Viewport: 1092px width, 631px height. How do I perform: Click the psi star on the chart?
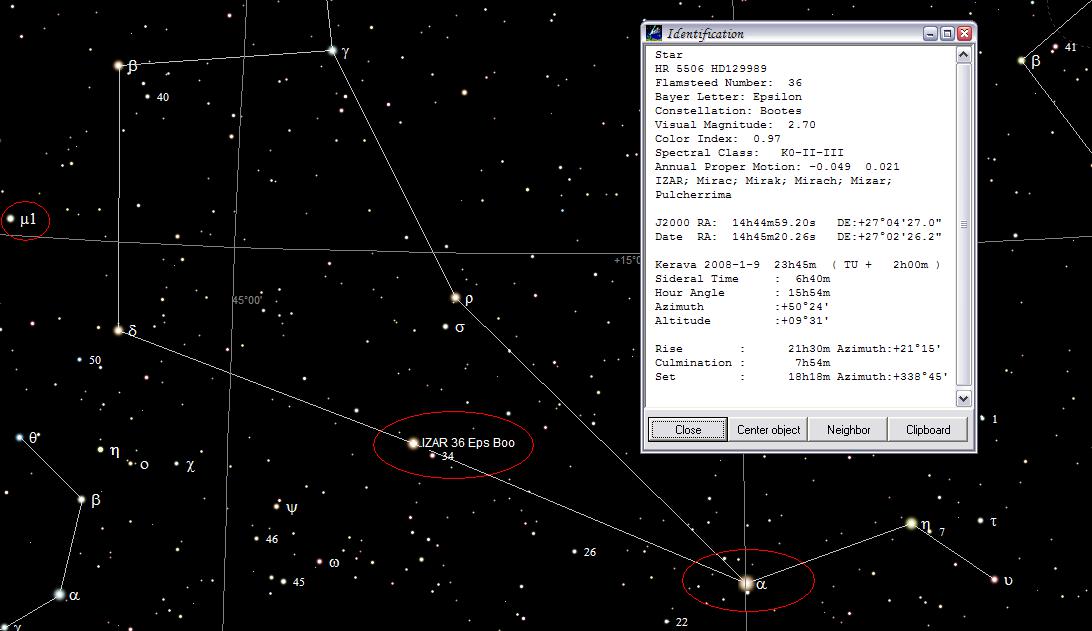click(277, 507)
